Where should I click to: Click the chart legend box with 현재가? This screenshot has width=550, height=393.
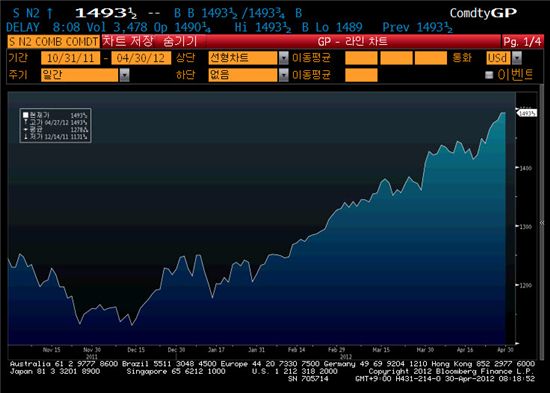pos(55,126)
